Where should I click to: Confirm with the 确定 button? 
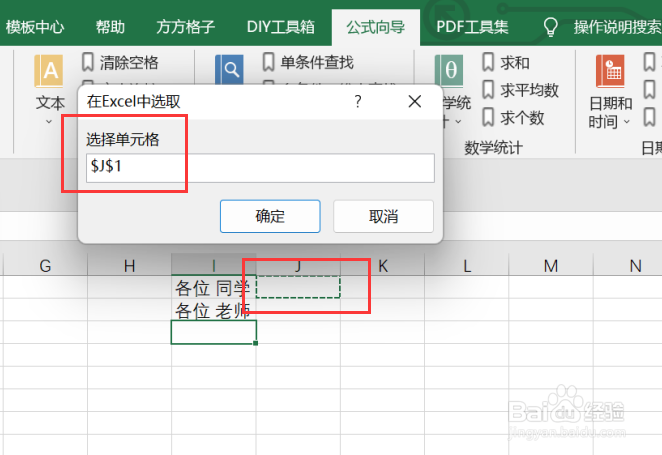click(270, 217)
